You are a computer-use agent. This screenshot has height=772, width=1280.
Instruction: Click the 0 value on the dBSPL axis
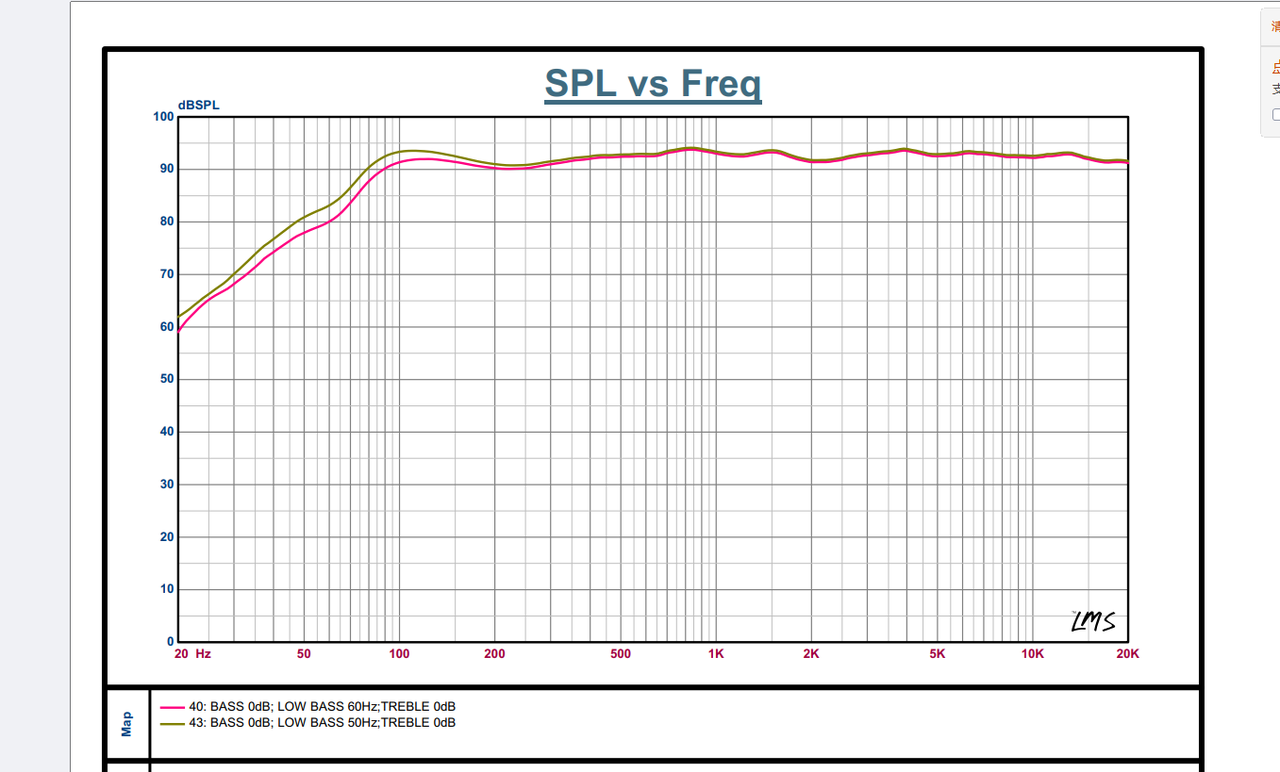pyautogui.click(x=170, y=642)
